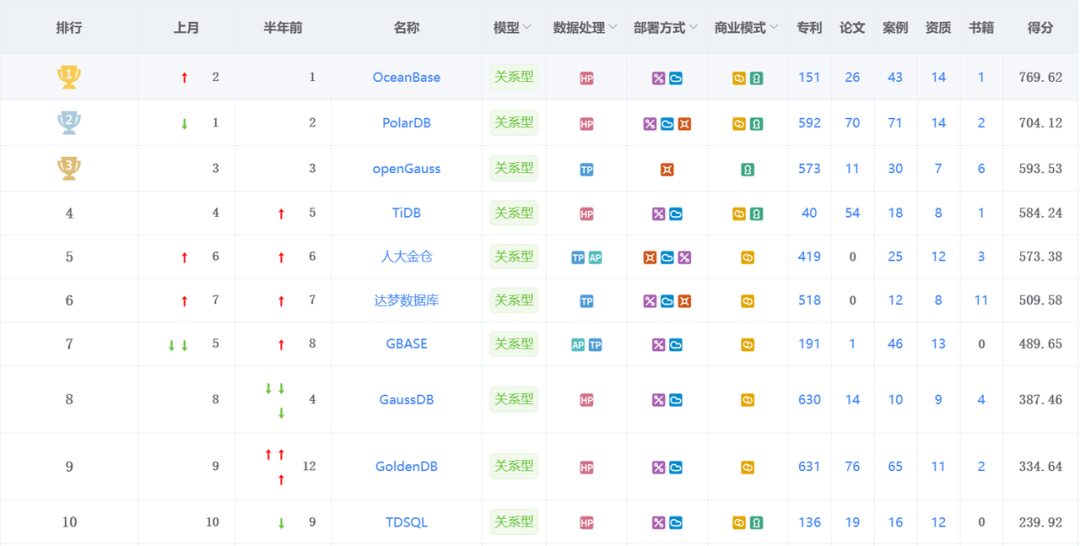Click the yellow link icon in GoldenDB row

tap(747, 468)
